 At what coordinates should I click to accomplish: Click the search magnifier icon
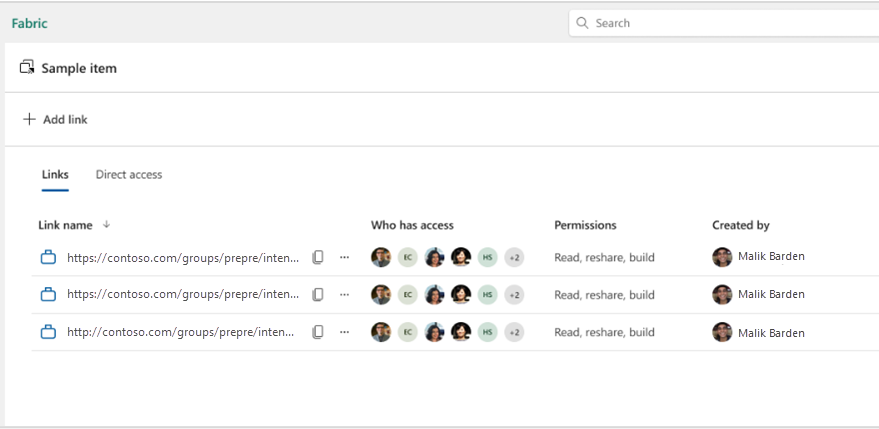tap(582, 23)
